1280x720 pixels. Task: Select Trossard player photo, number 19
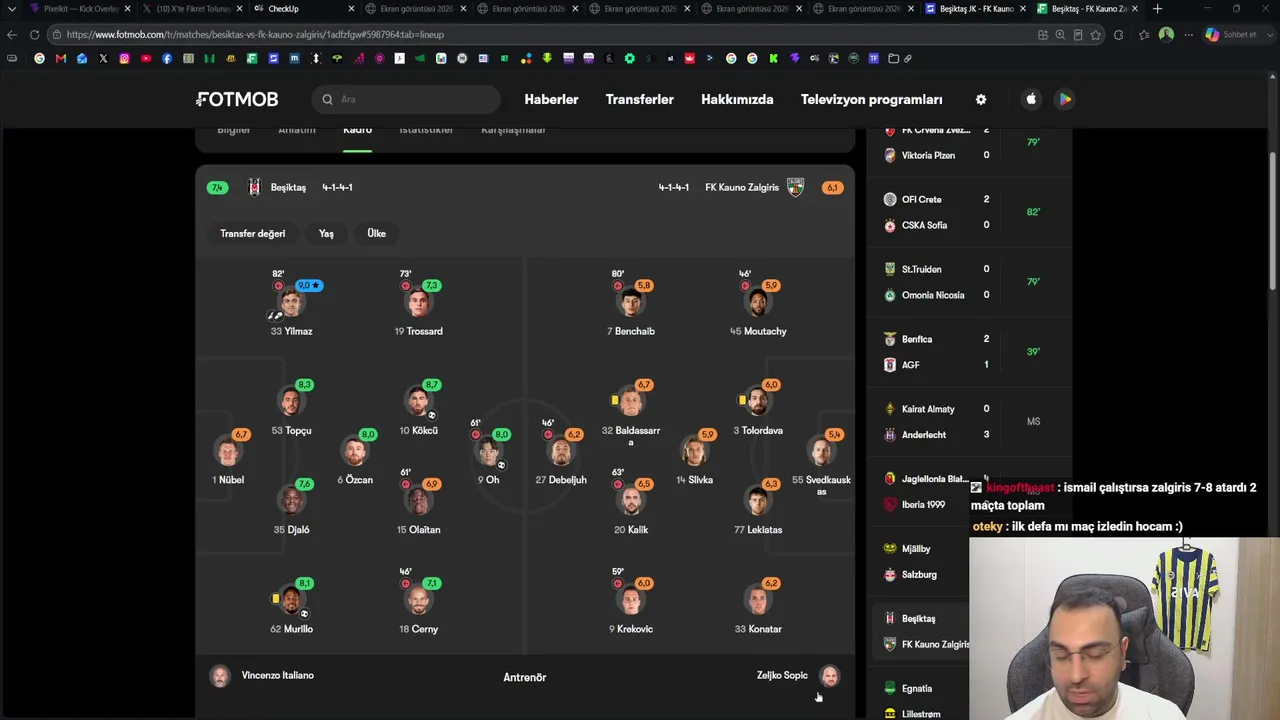[x=419, y=301]
